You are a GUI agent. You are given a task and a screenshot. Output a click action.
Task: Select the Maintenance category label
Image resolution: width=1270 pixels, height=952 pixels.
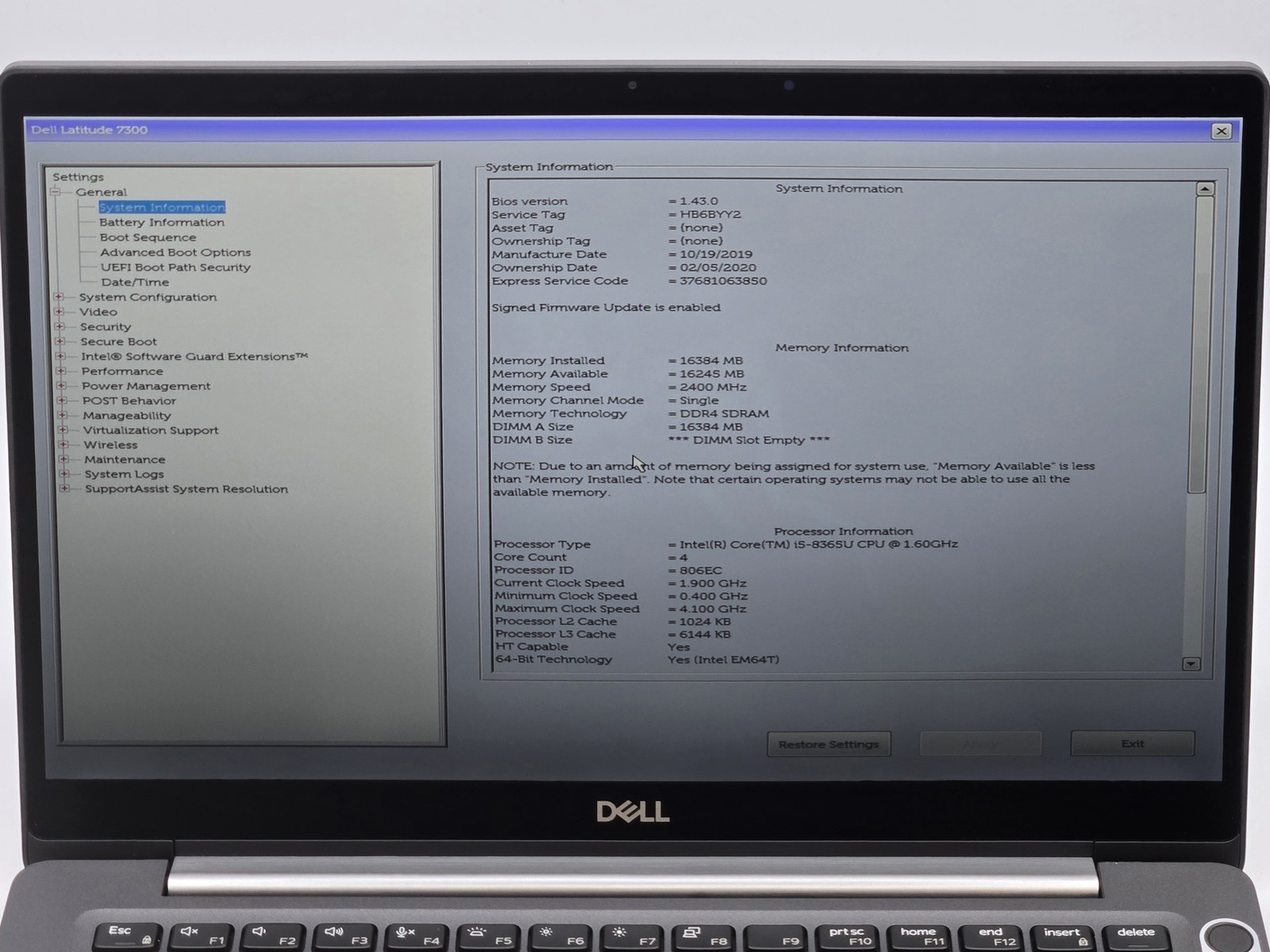coord(125,459)
